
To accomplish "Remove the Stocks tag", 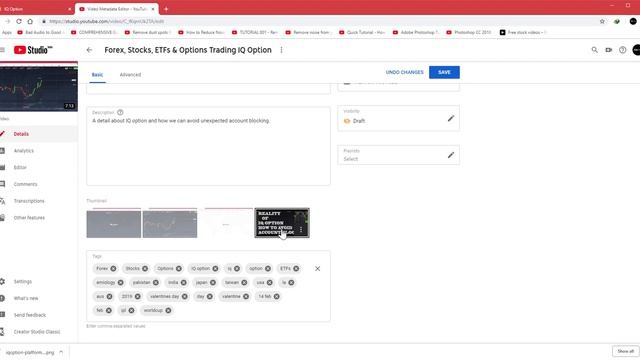I will pyautogui.click(x=145, y=269).
